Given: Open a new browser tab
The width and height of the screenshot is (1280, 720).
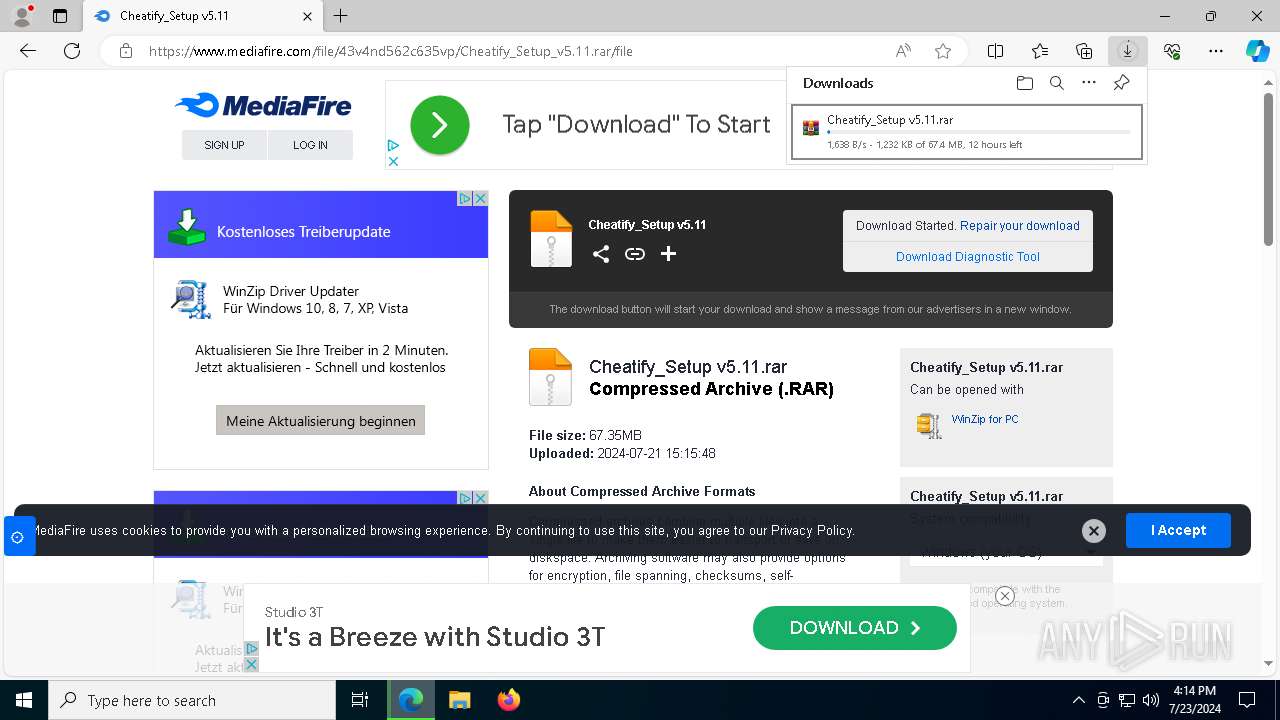Looking at the screenshot, I should click(x=341, y=16).
